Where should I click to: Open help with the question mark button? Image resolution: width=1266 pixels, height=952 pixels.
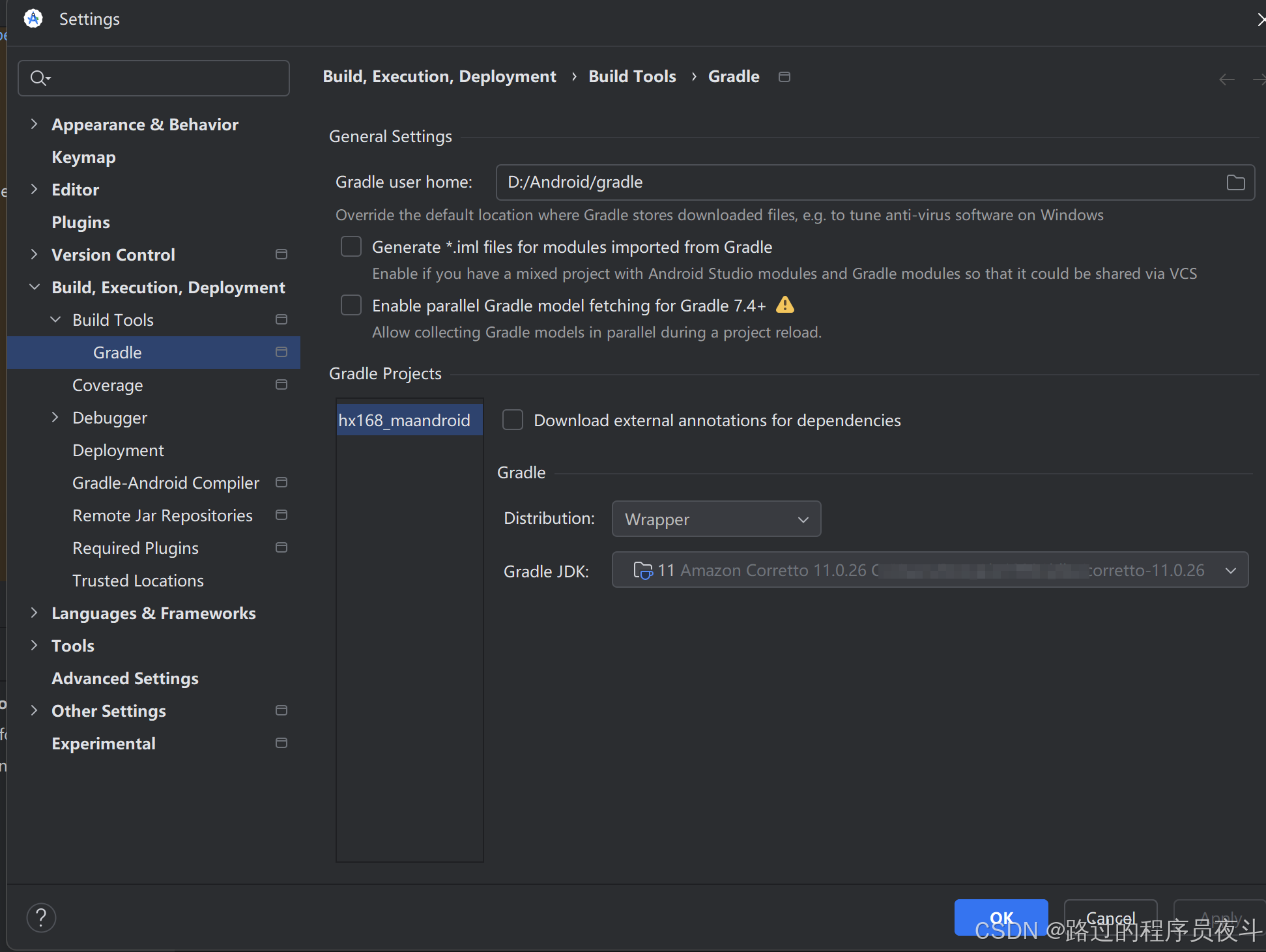coord(41,917)
